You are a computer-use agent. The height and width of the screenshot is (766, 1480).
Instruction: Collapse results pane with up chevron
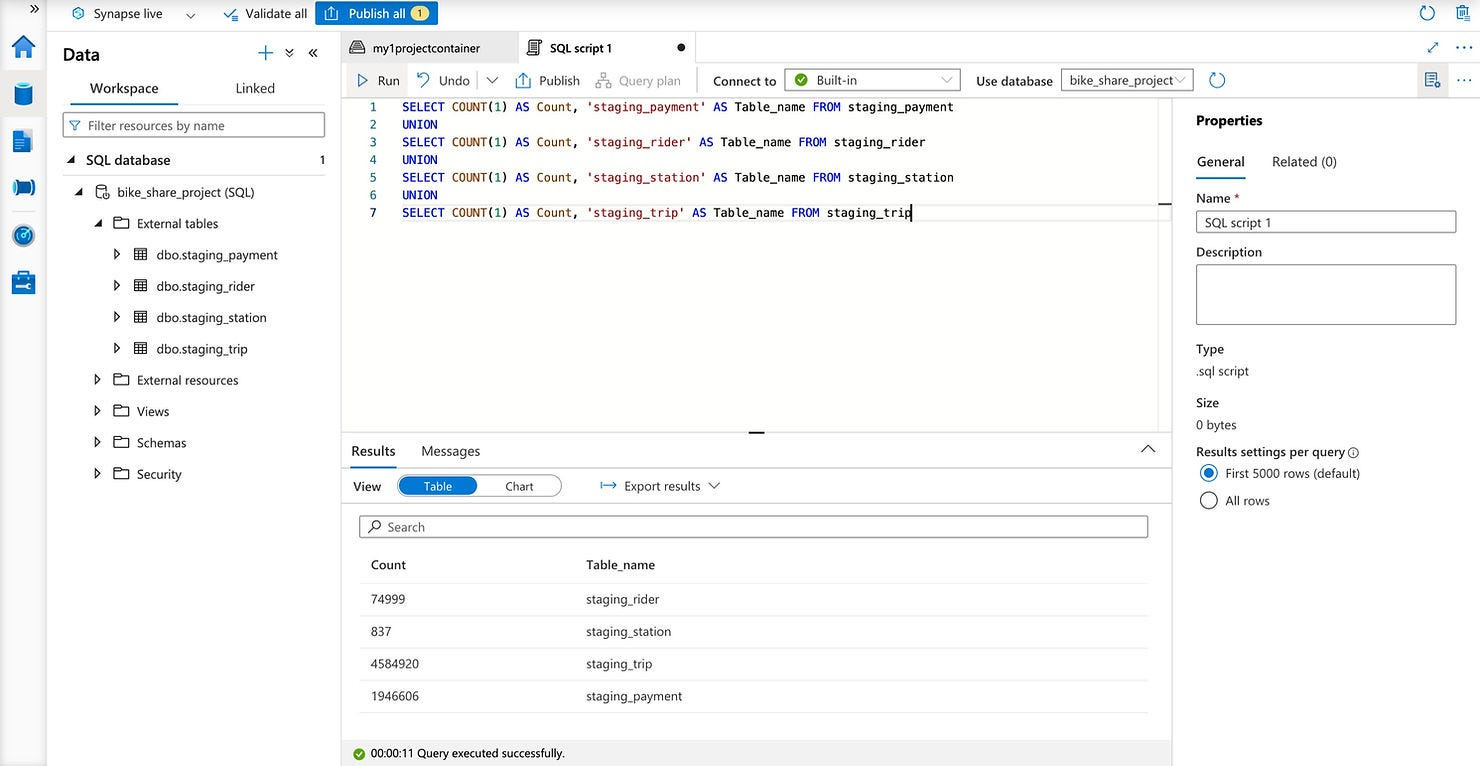1148,449
